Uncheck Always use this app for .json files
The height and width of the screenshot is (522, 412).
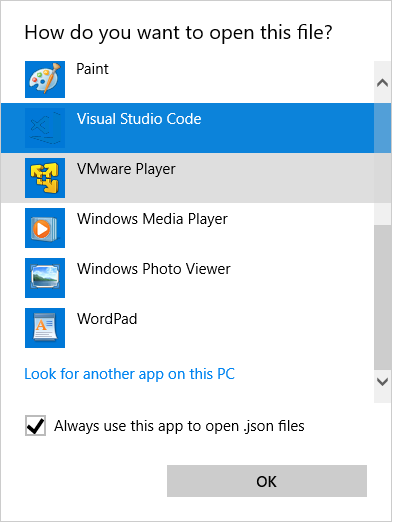pyautogui.click(x=35, y=426)
